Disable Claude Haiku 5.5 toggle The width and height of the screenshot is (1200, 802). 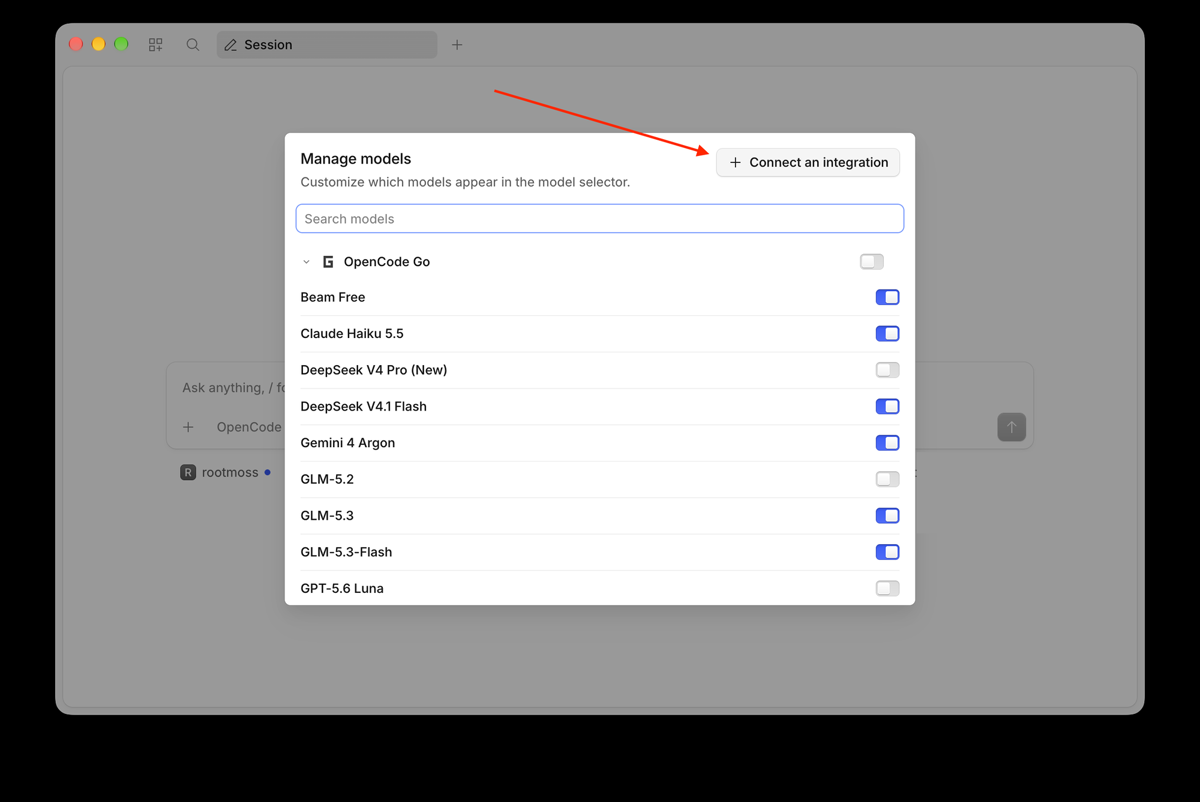[x=887, y=334]
